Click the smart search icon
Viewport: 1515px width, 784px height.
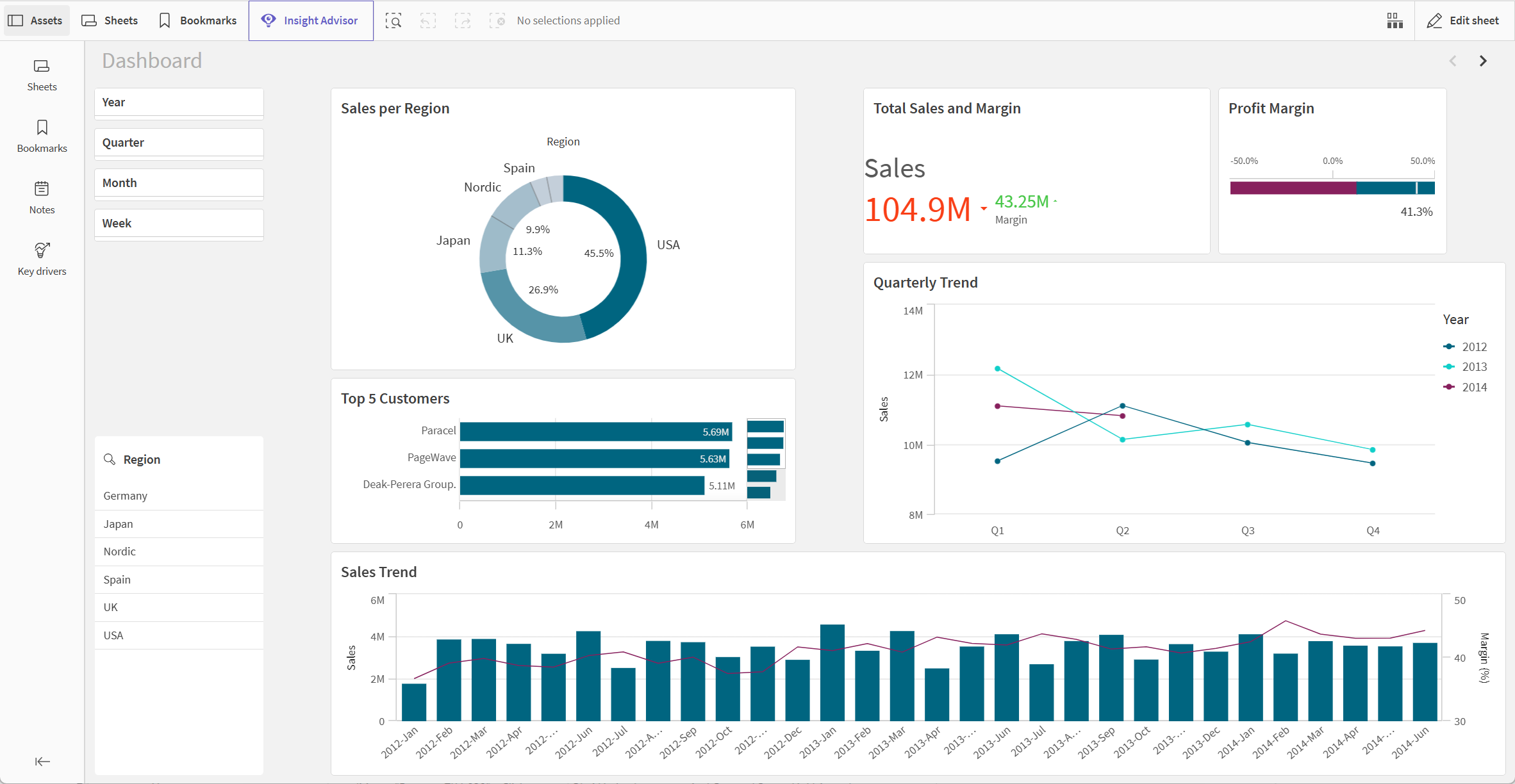[x=394, y=20]
